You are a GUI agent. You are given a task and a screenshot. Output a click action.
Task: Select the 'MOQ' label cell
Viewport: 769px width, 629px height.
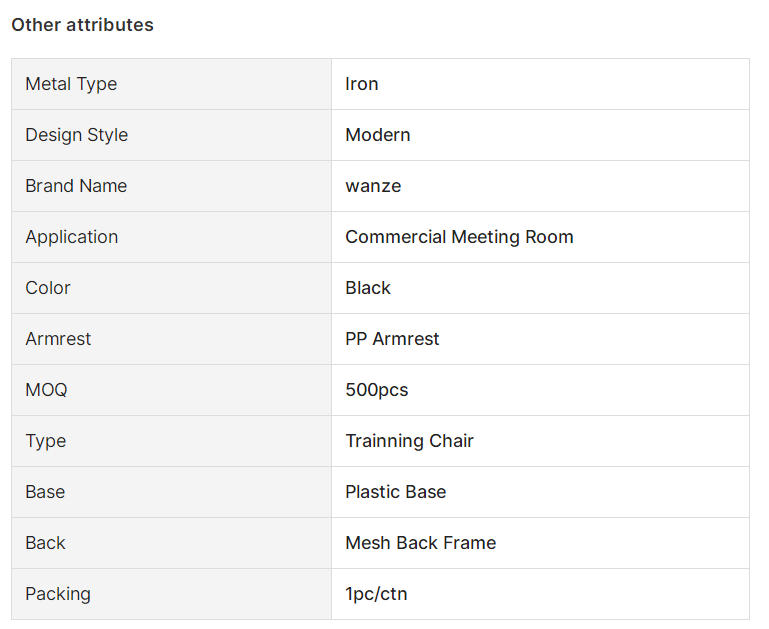pyautogui.click(x=172, y=390)
